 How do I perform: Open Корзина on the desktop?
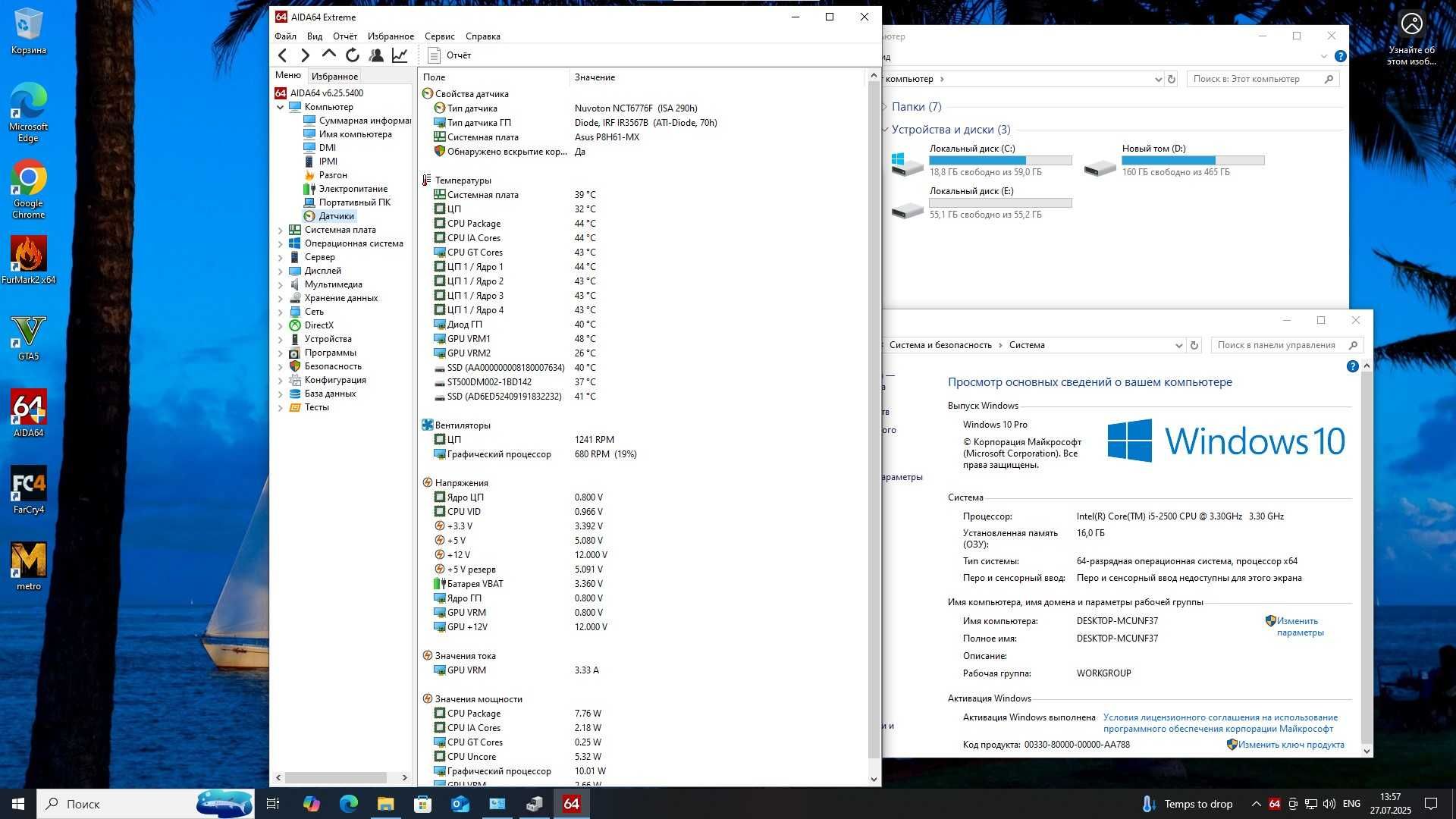pyautogui.click(x=28, y=32)
